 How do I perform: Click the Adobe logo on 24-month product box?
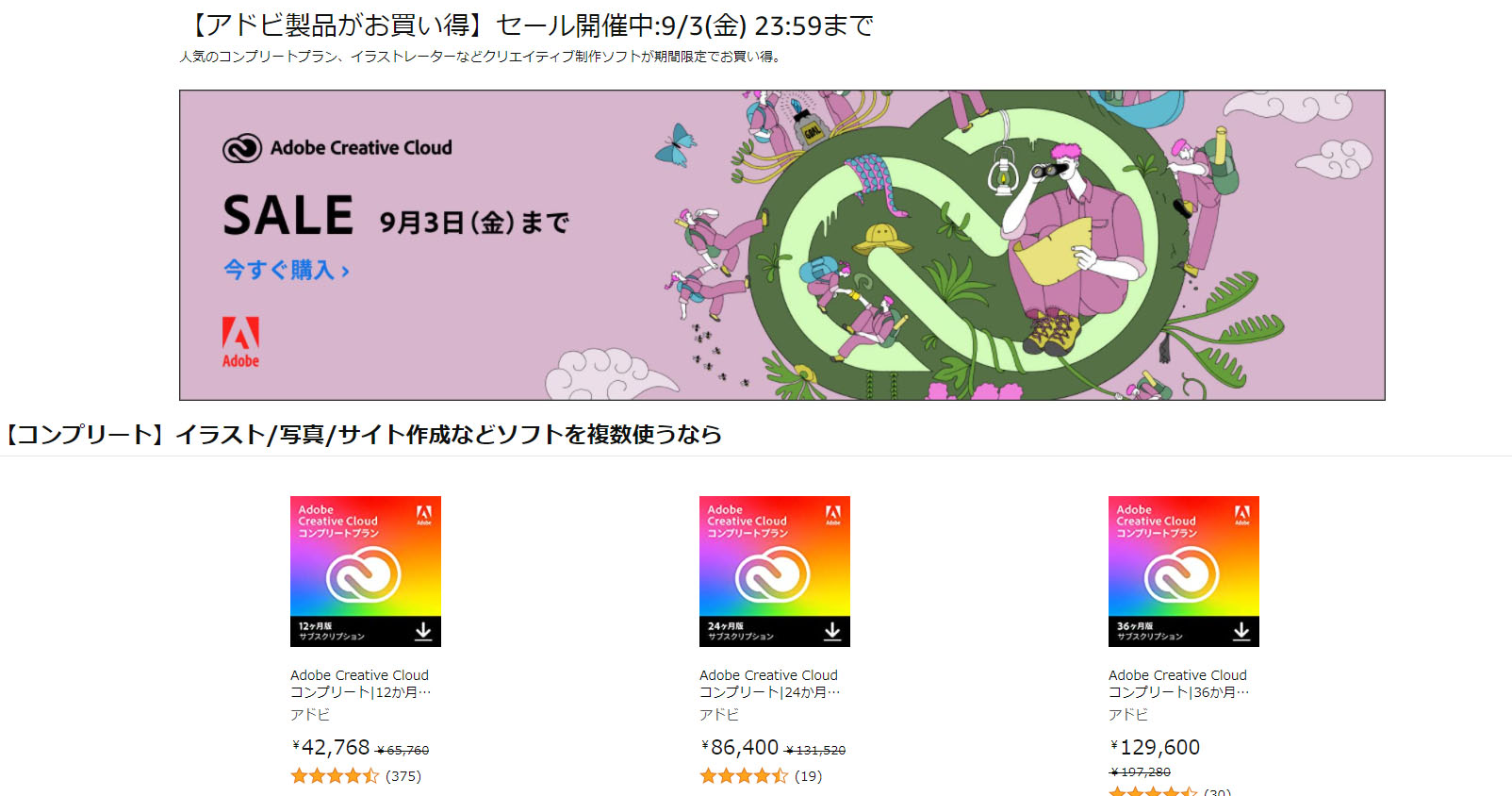[x=833, y=514]
